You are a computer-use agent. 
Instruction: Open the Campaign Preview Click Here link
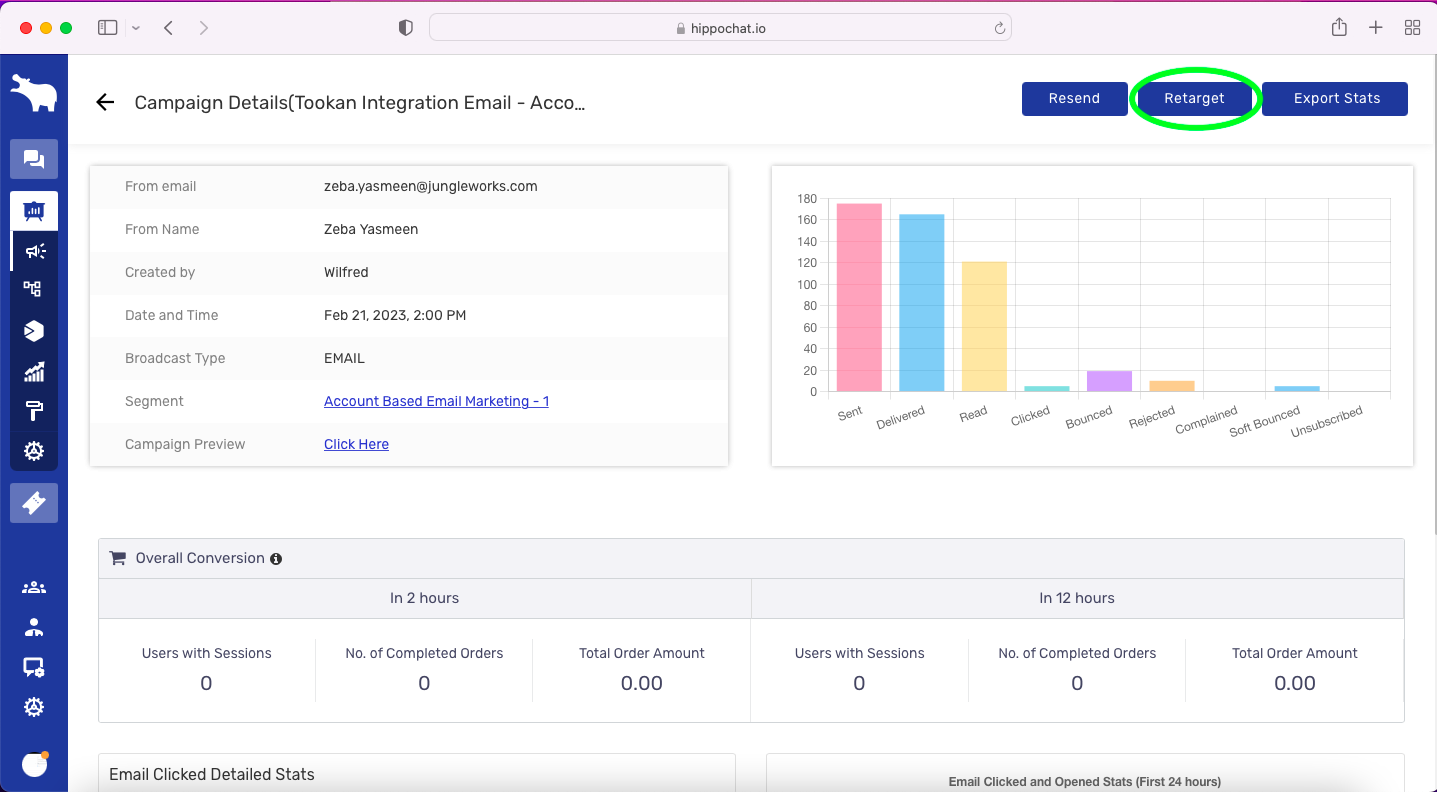click(356, 444)
